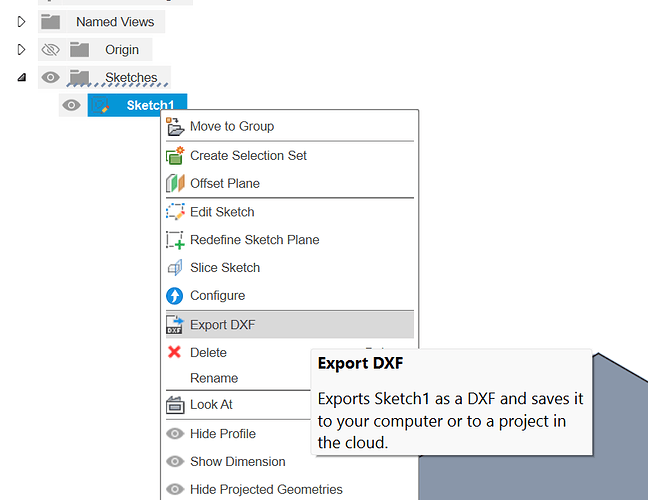This screenshot has height=500, width=648.
Task: Click the Export DXF icon
Action: pyautogui.click(x=175, y=325)
